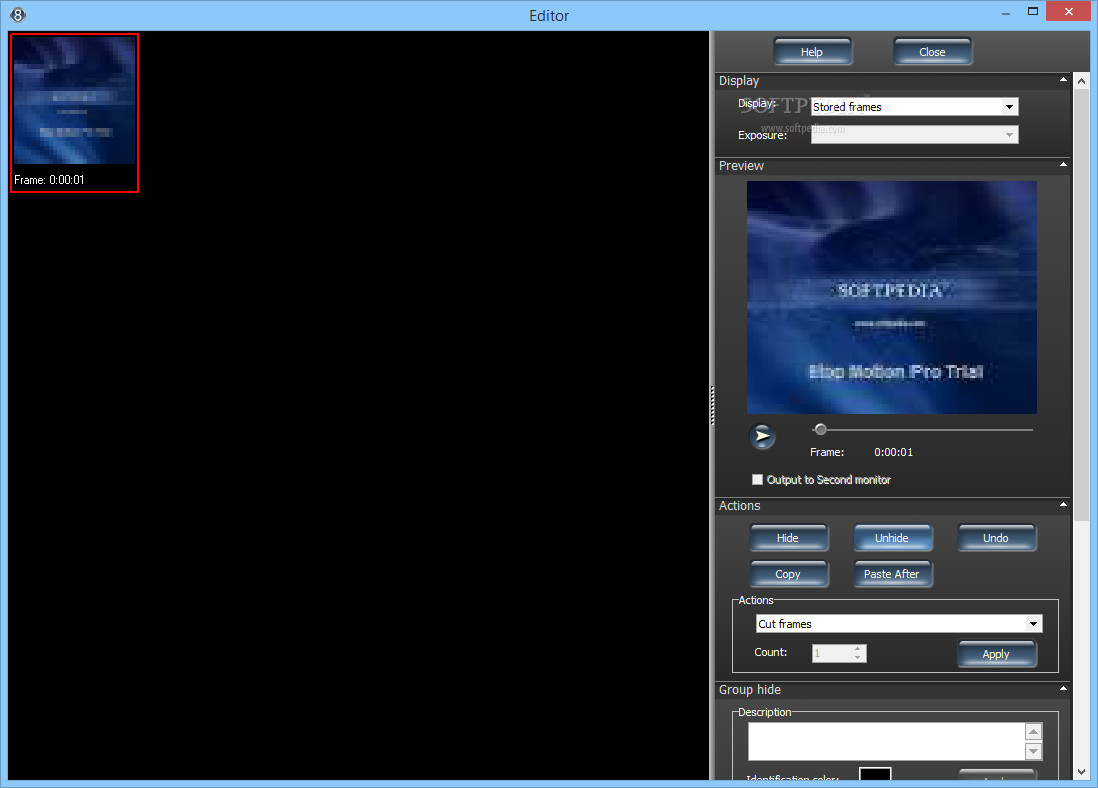Collapse the Actions section
This screenshot has height=788, width=1098.
click(x=1063, y=504)
